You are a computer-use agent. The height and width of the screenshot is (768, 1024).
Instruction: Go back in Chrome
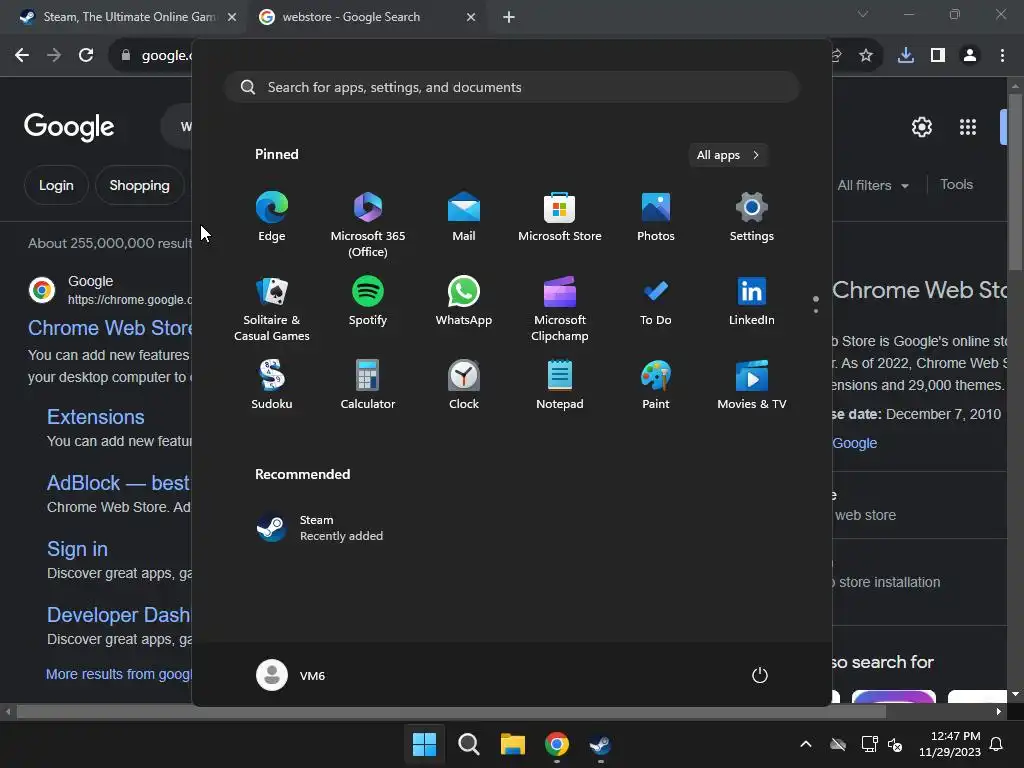click(22, 56)
